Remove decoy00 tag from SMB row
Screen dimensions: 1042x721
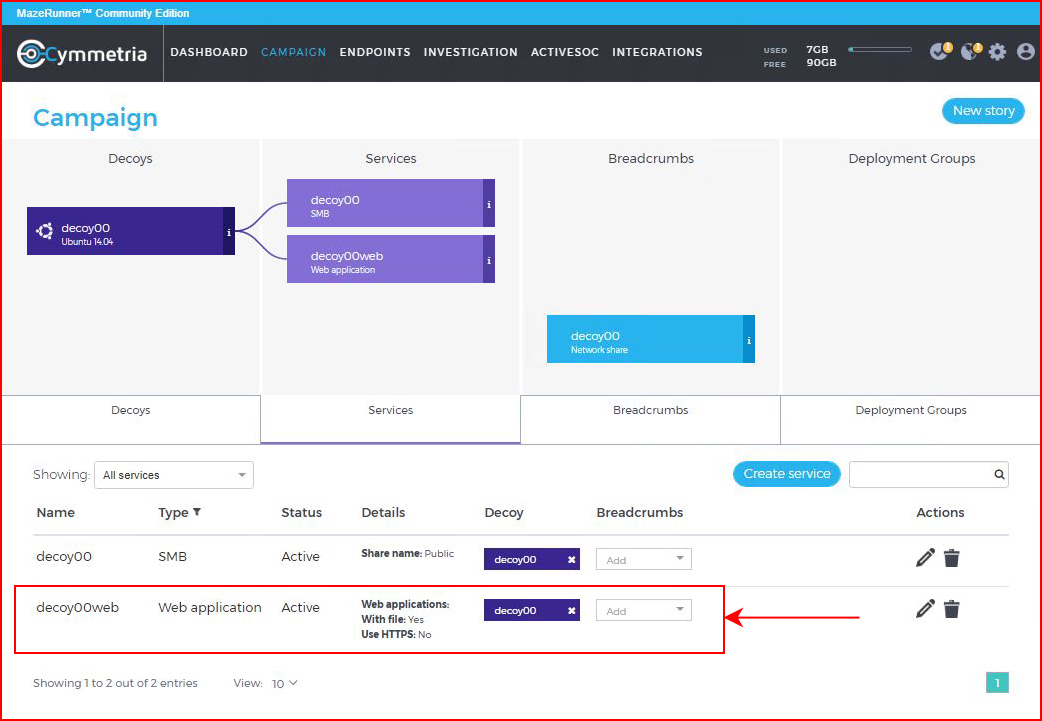point(571,560)
